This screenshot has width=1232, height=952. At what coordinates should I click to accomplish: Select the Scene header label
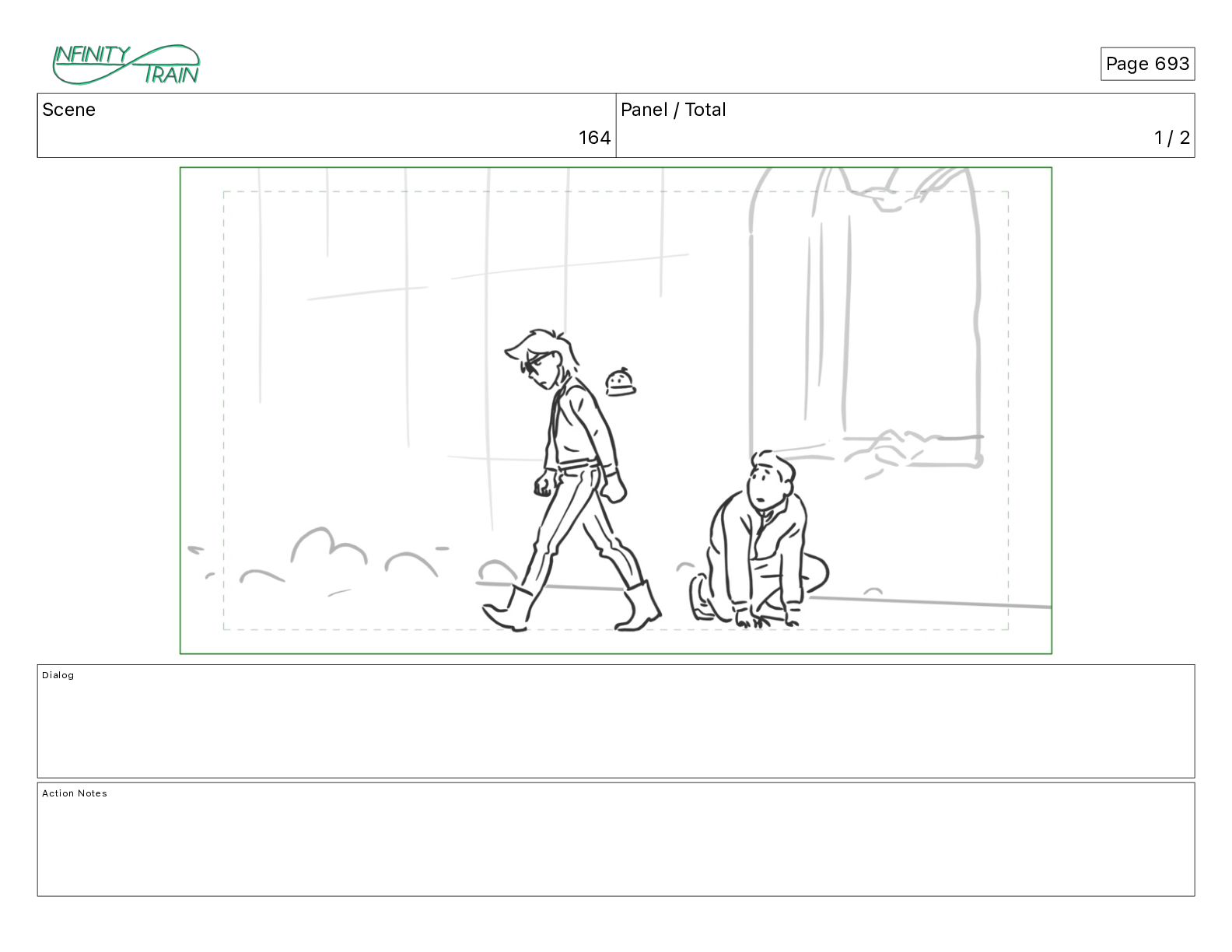[69, 110]
